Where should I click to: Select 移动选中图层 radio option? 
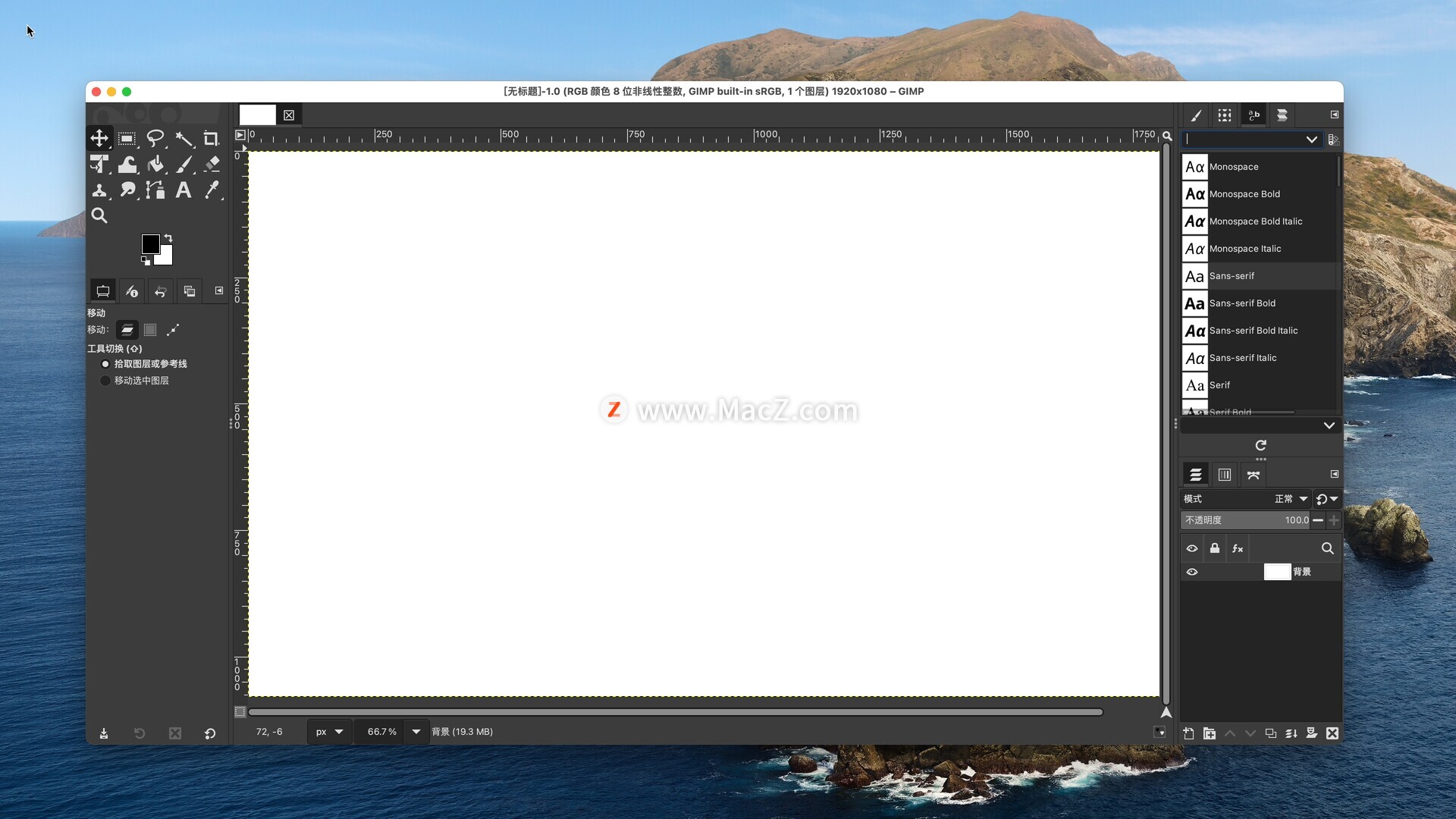coord(105,381)
